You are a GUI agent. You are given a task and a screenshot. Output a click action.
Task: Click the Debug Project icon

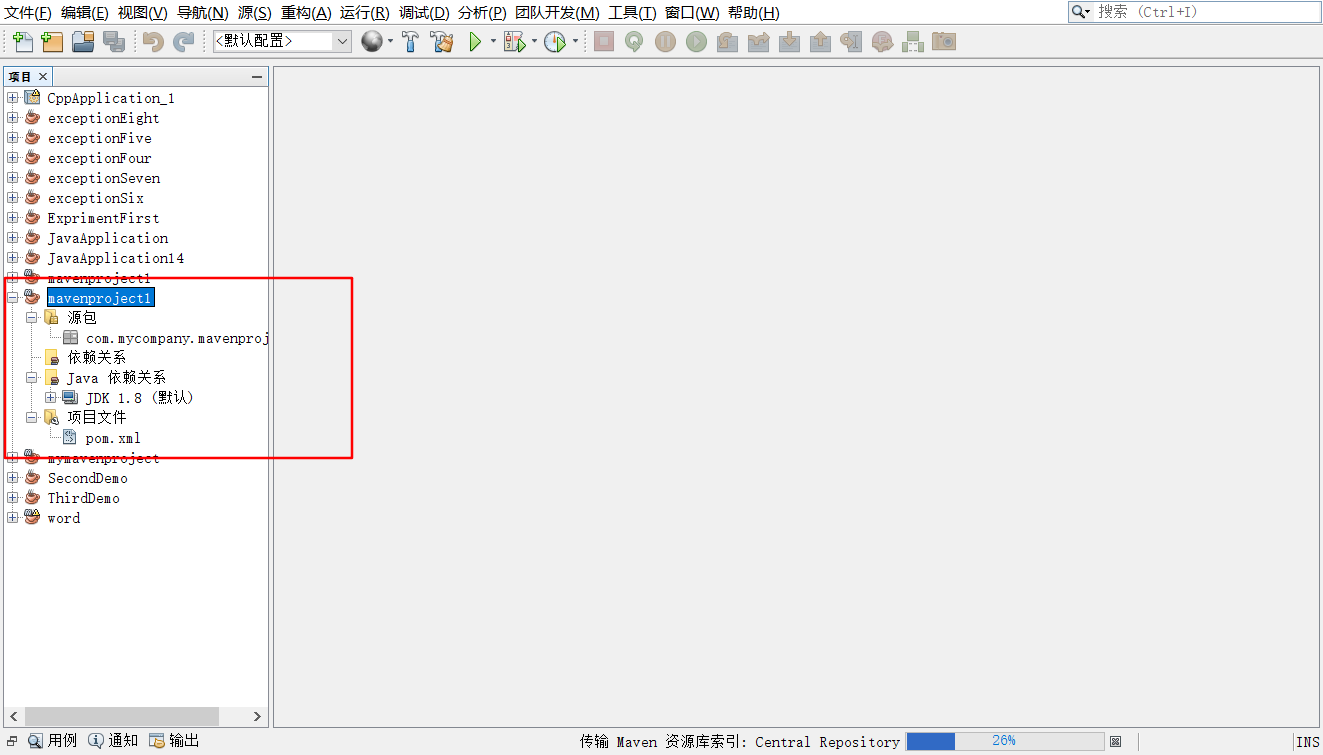pyautogui.click(x=514, y=42)
